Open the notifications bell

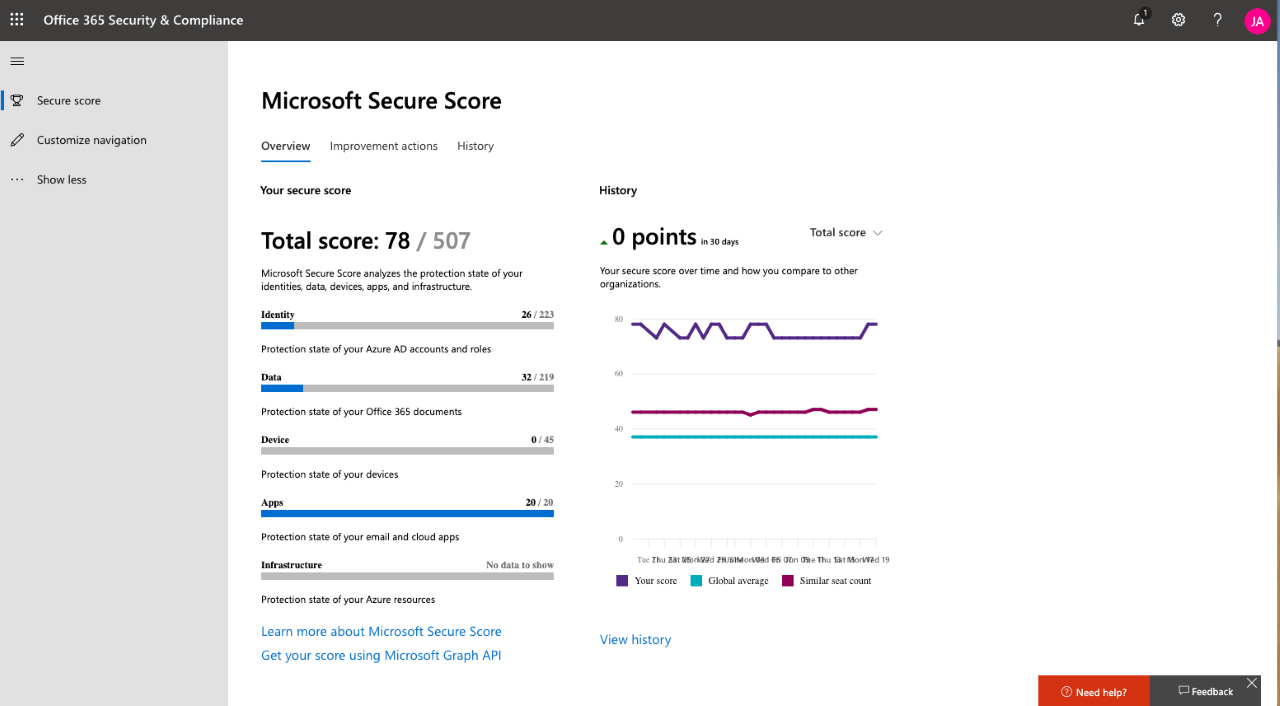[x=1138, y=20]
